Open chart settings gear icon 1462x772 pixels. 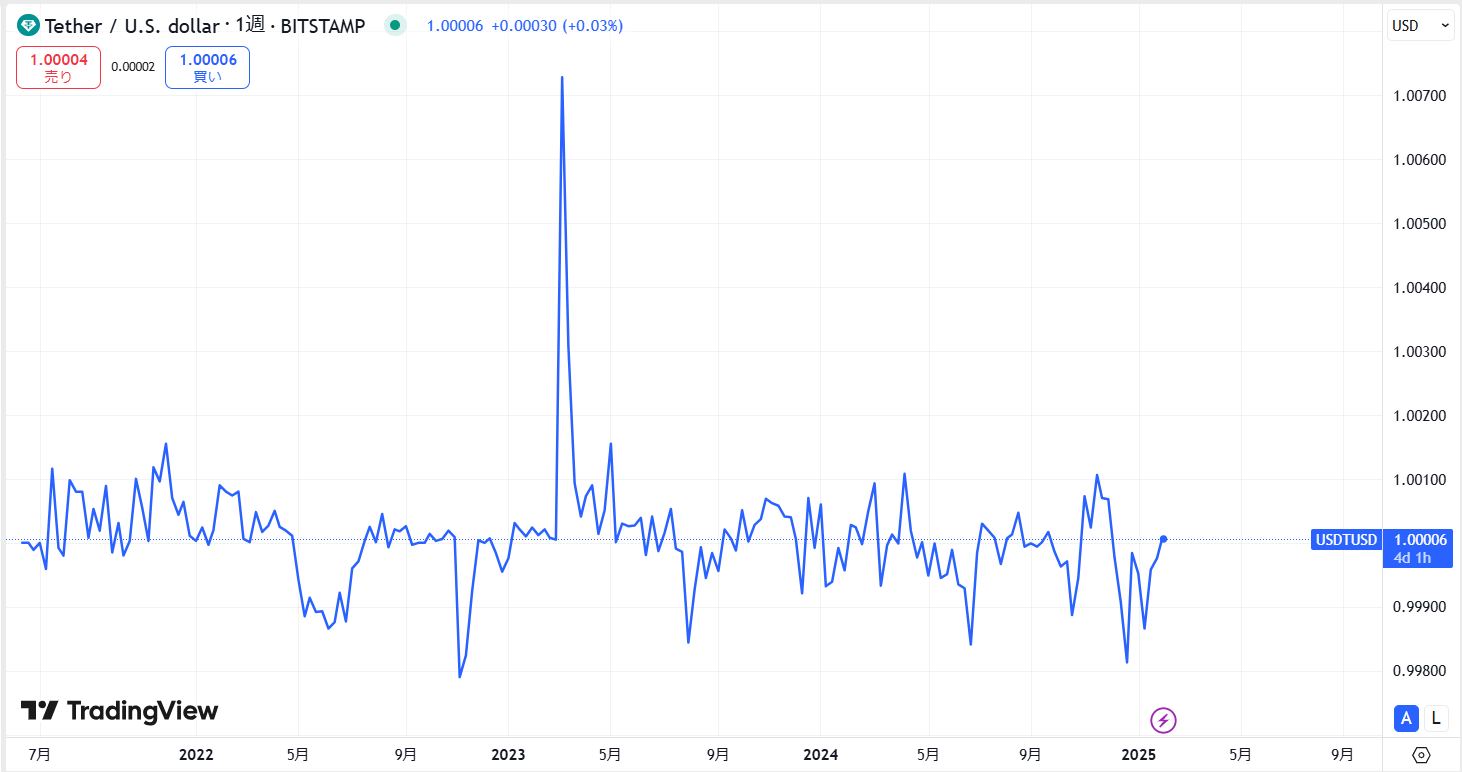click(x=1422, y=755)
